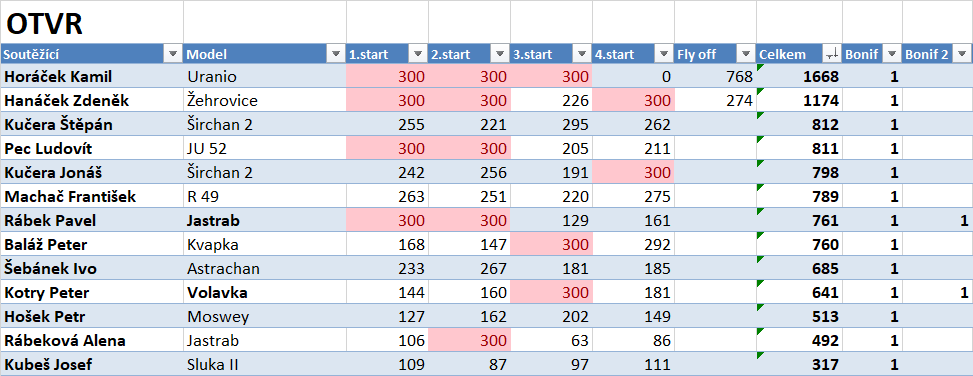973x376 pixels.
Task: Select Rábeková Alena's pink 300 cell
Action: coord(469,341)
